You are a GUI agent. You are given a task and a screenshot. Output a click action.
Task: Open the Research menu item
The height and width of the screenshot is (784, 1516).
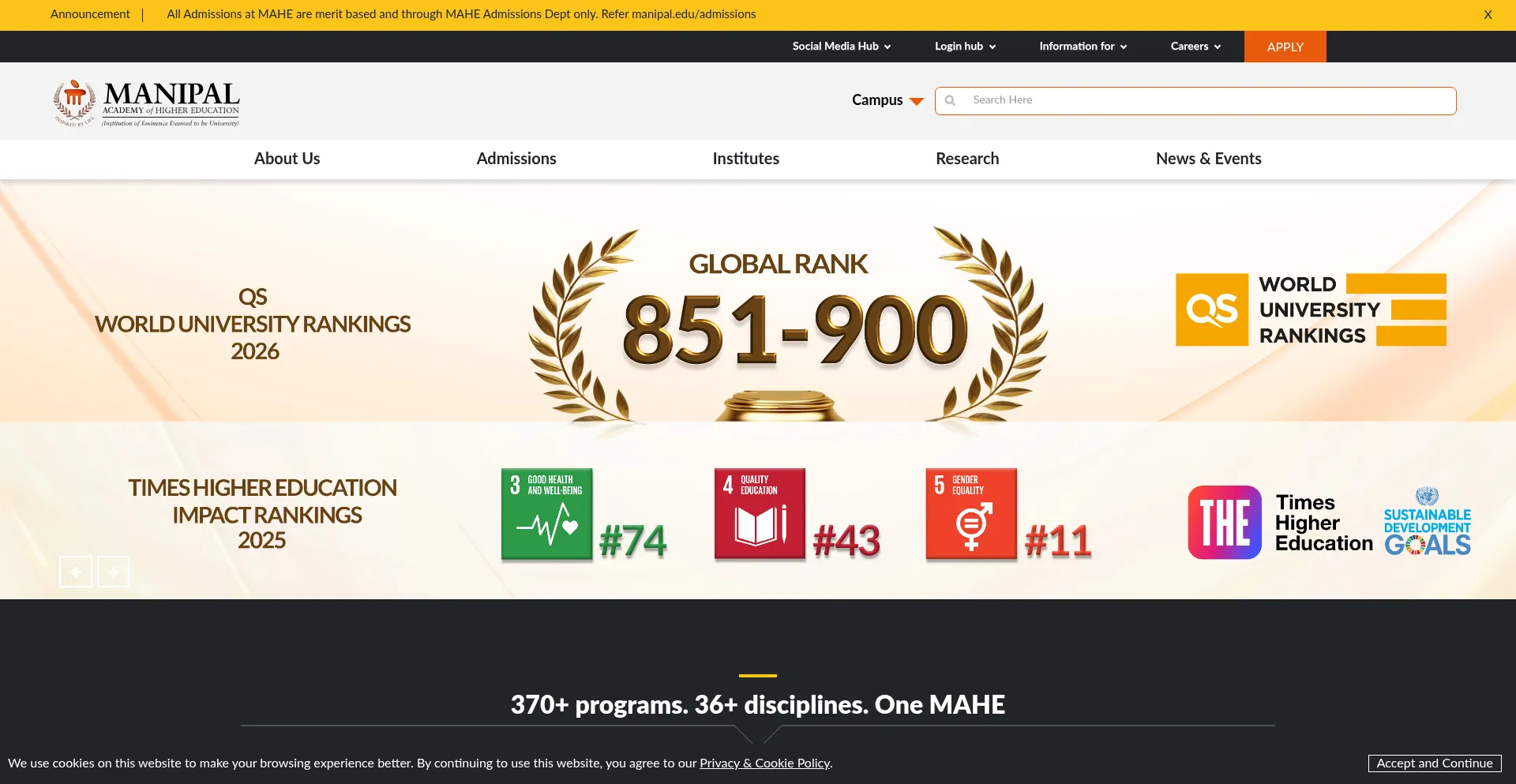(967, 159)
